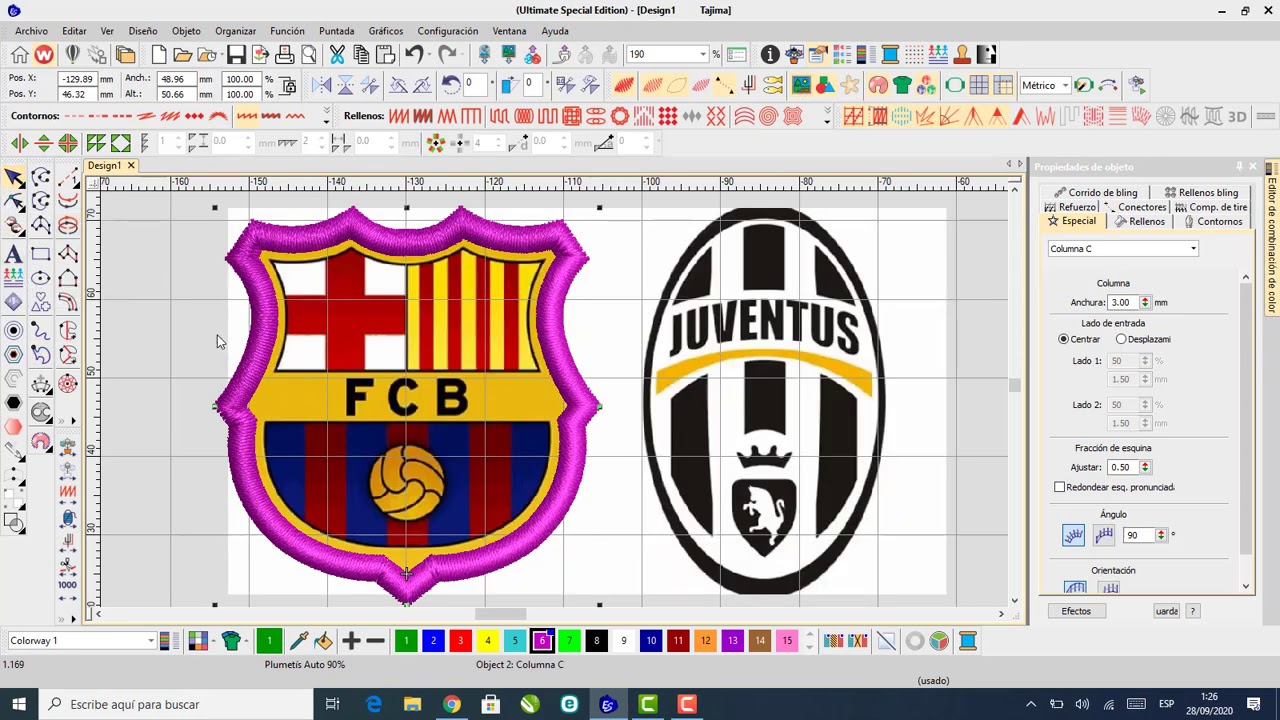Click the color wheel icon in color bar

[939, 641]
